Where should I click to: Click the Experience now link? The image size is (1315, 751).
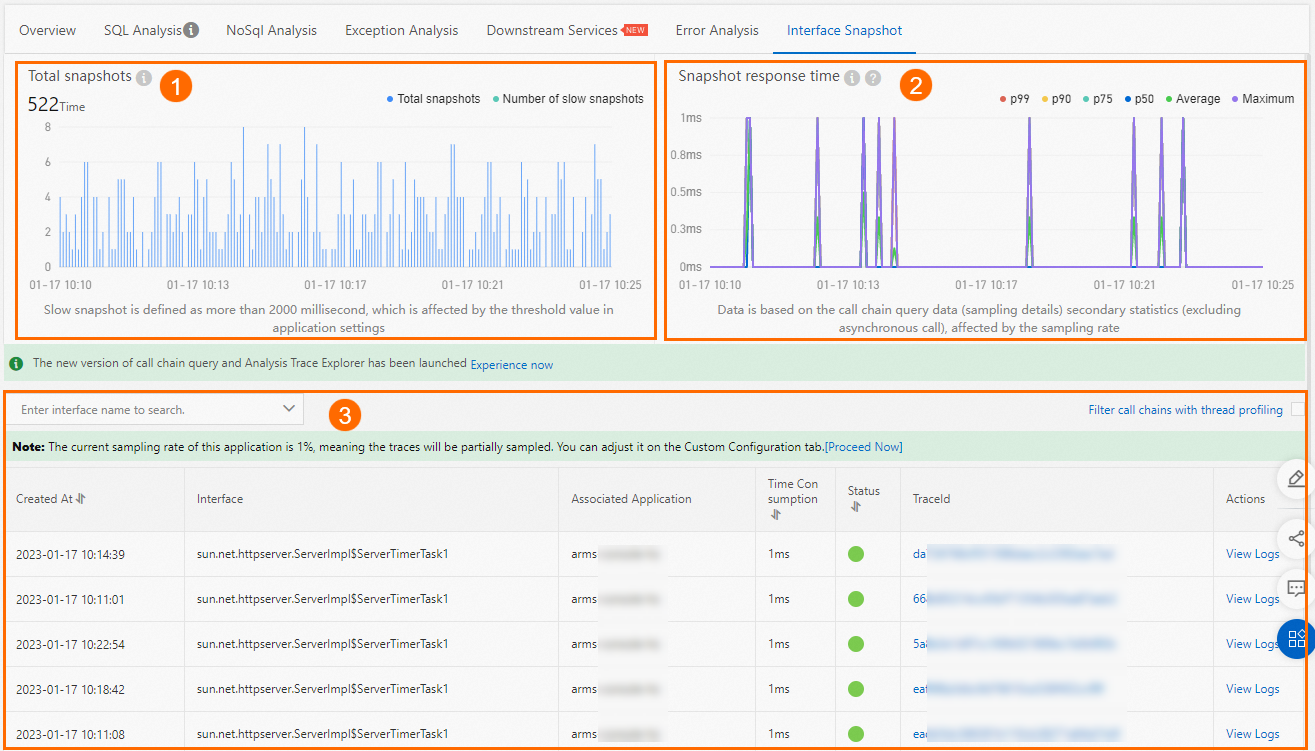[511, 365]
